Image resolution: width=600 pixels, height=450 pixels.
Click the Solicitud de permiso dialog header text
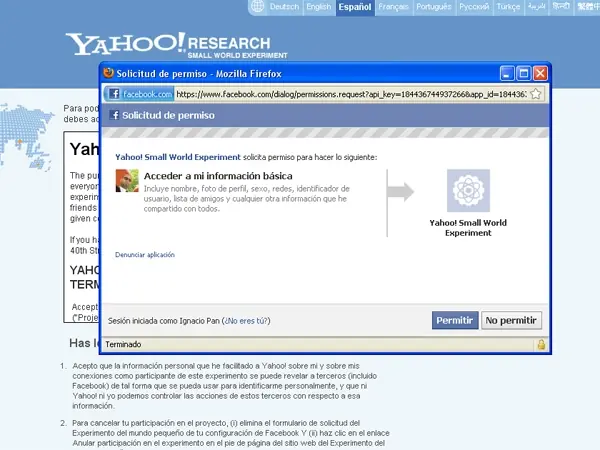168,115
